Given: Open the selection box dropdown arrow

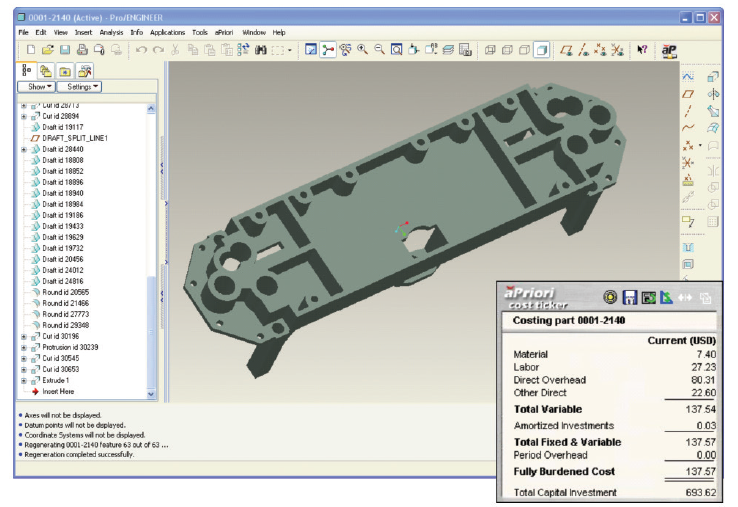Looking at the screenshot, I should pos(290,50).
